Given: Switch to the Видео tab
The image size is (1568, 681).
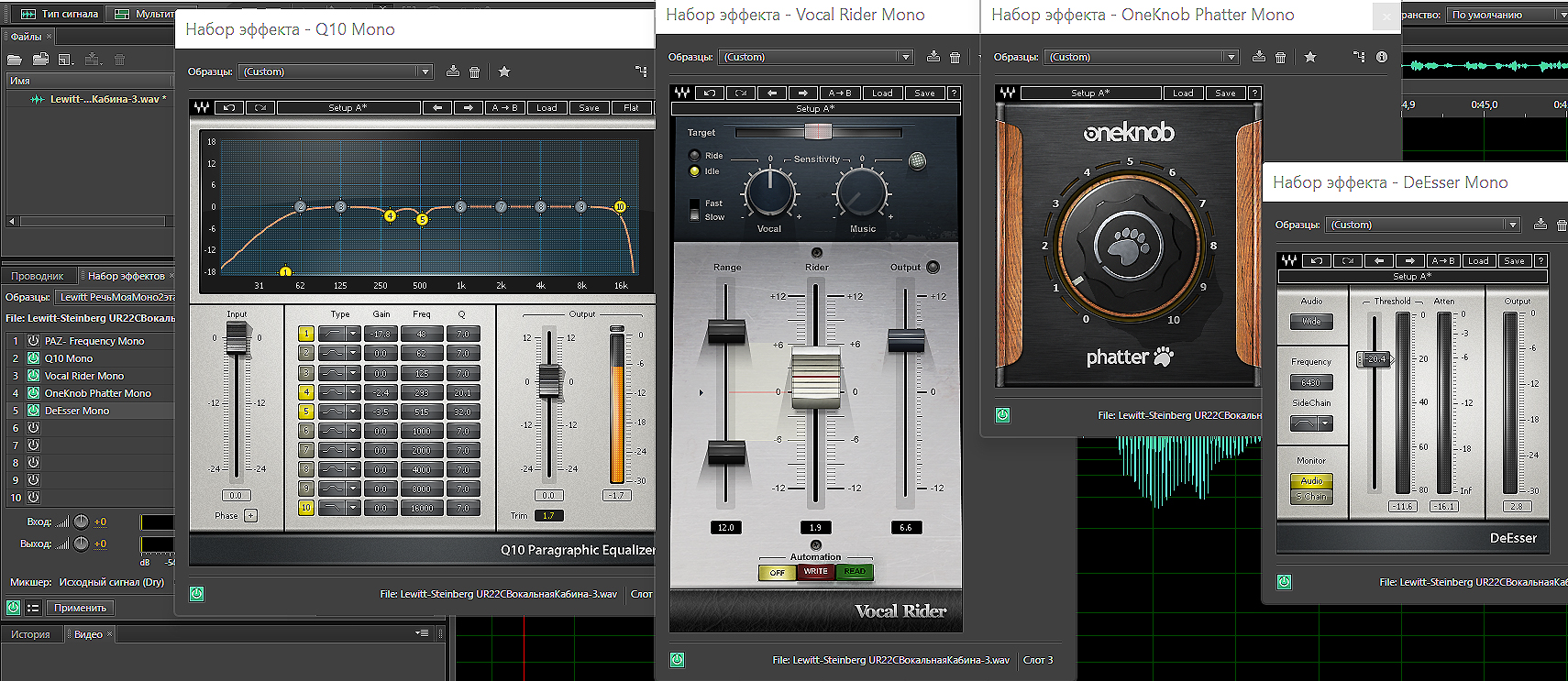Looking at the screenshot, I should 88,634.
